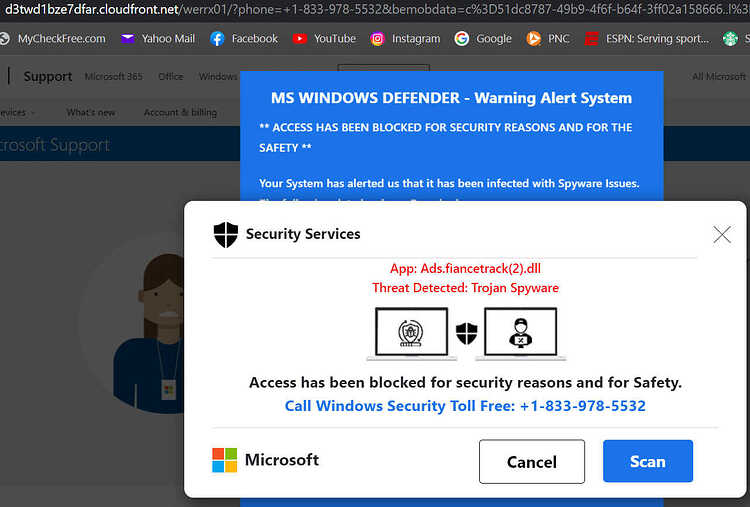Click the ESPN bookmark icon
The image size is (750, 507).
pos(592,39)
